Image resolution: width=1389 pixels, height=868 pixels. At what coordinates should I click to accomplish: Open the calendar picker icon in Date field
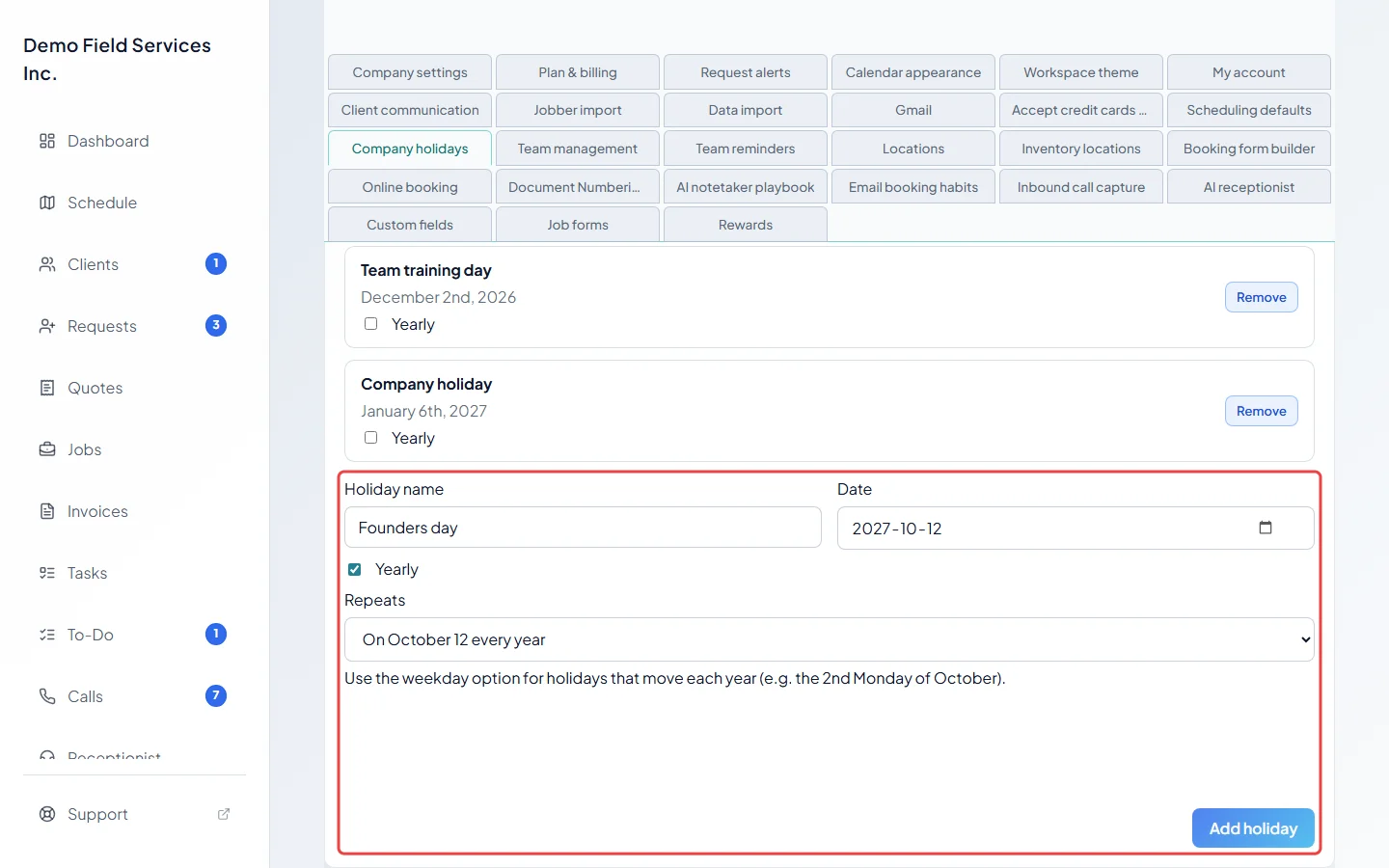tap(1266, 528)
